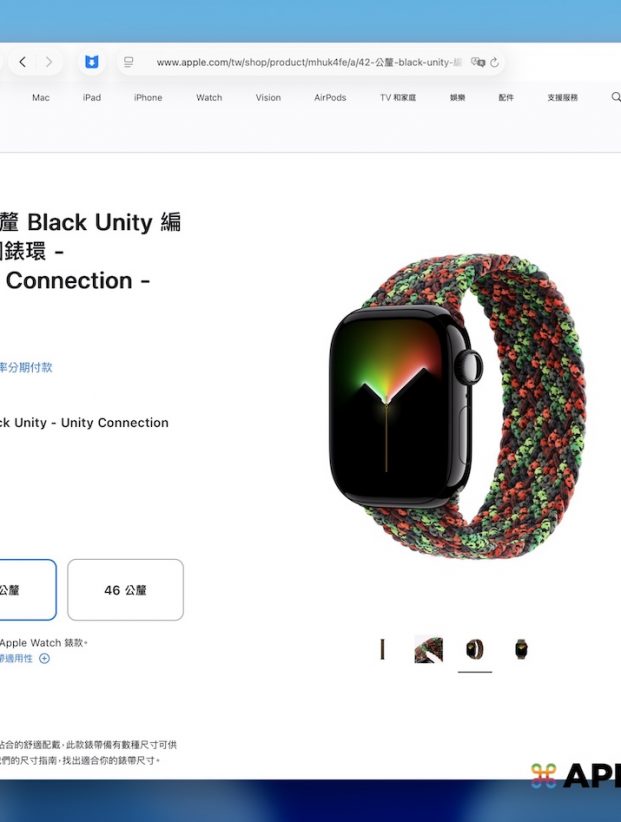621x822 pixels.
Task: Open the Apple site search magnifier
Action: pyautogui.click(x=615, y=97)
